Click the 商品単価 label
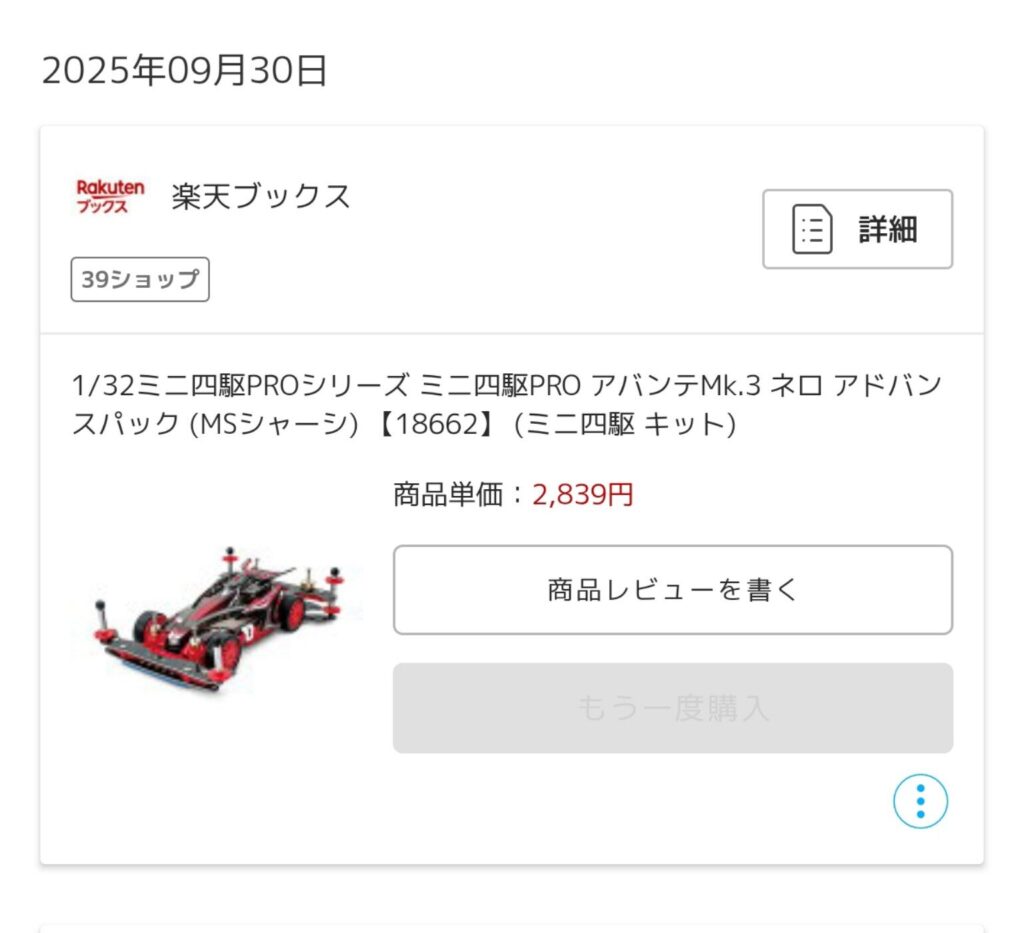 (x=448, y=494)
